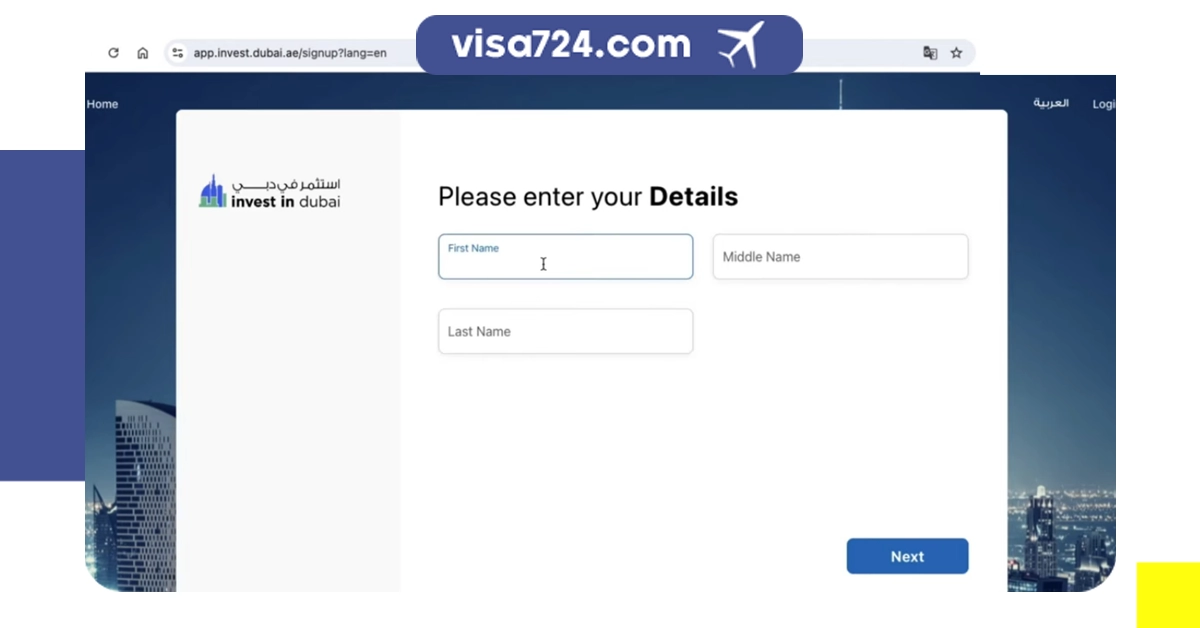Click the dark blue panel on left edge
Screen dimensions: 1200x628
tap(42, 315)
